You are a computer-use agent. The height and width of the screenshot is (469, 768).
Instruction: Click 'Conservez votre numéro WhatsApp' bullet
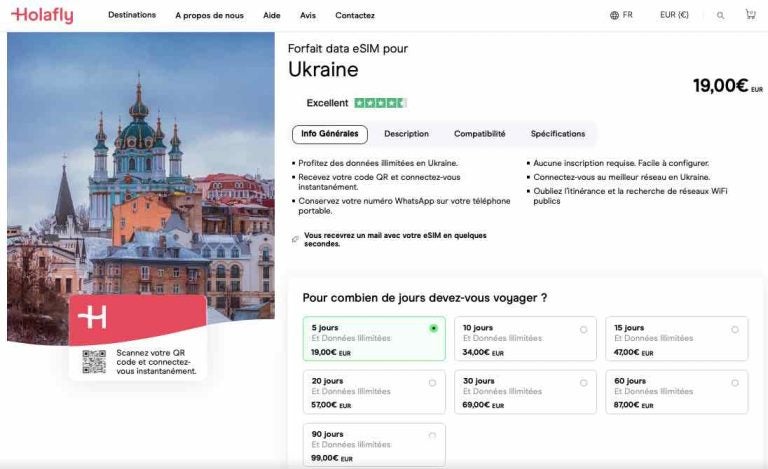click(x=404, y=206)
